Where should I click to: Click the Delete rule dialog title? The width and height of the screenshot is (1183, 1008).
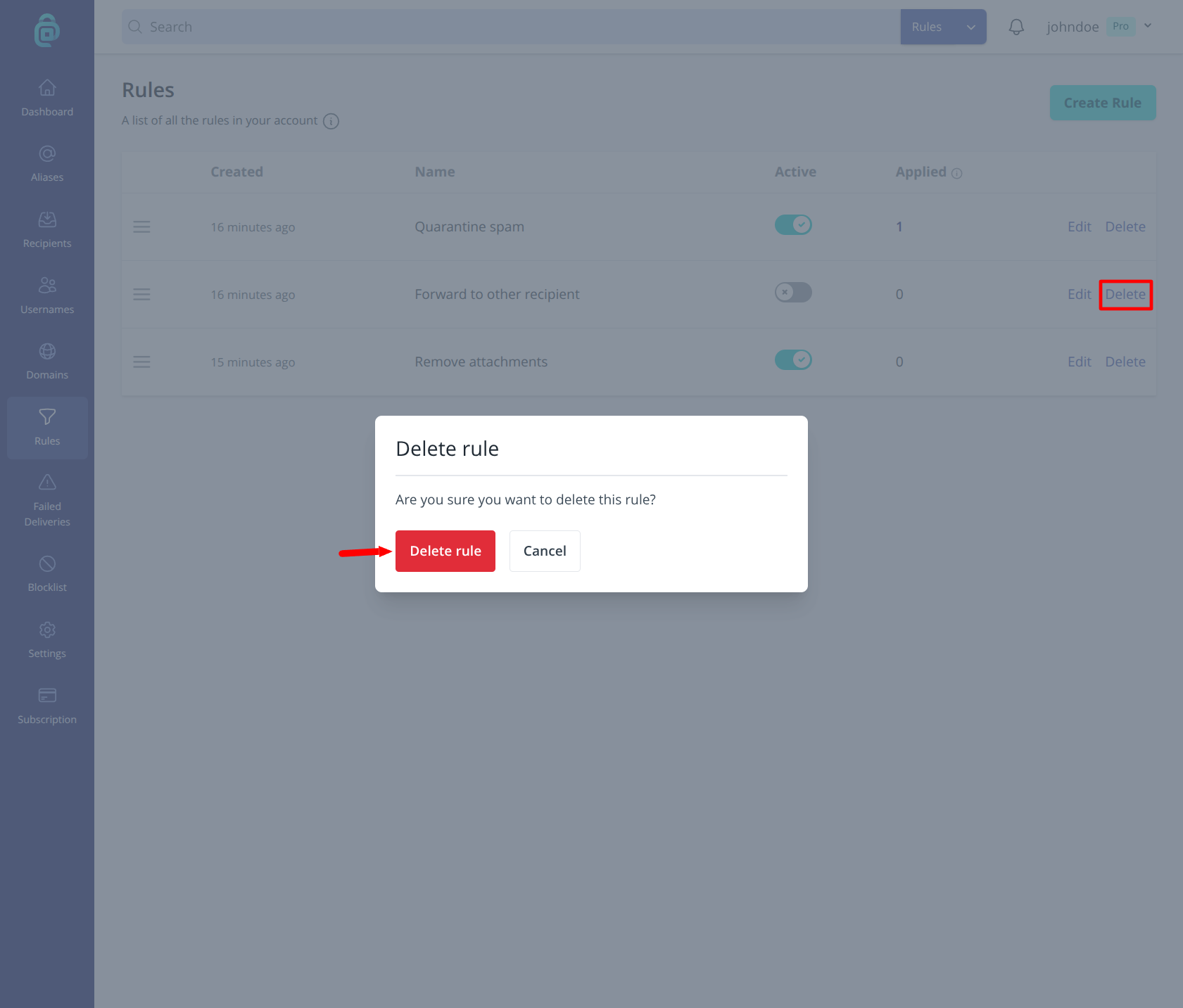click(x=447, y=449)
